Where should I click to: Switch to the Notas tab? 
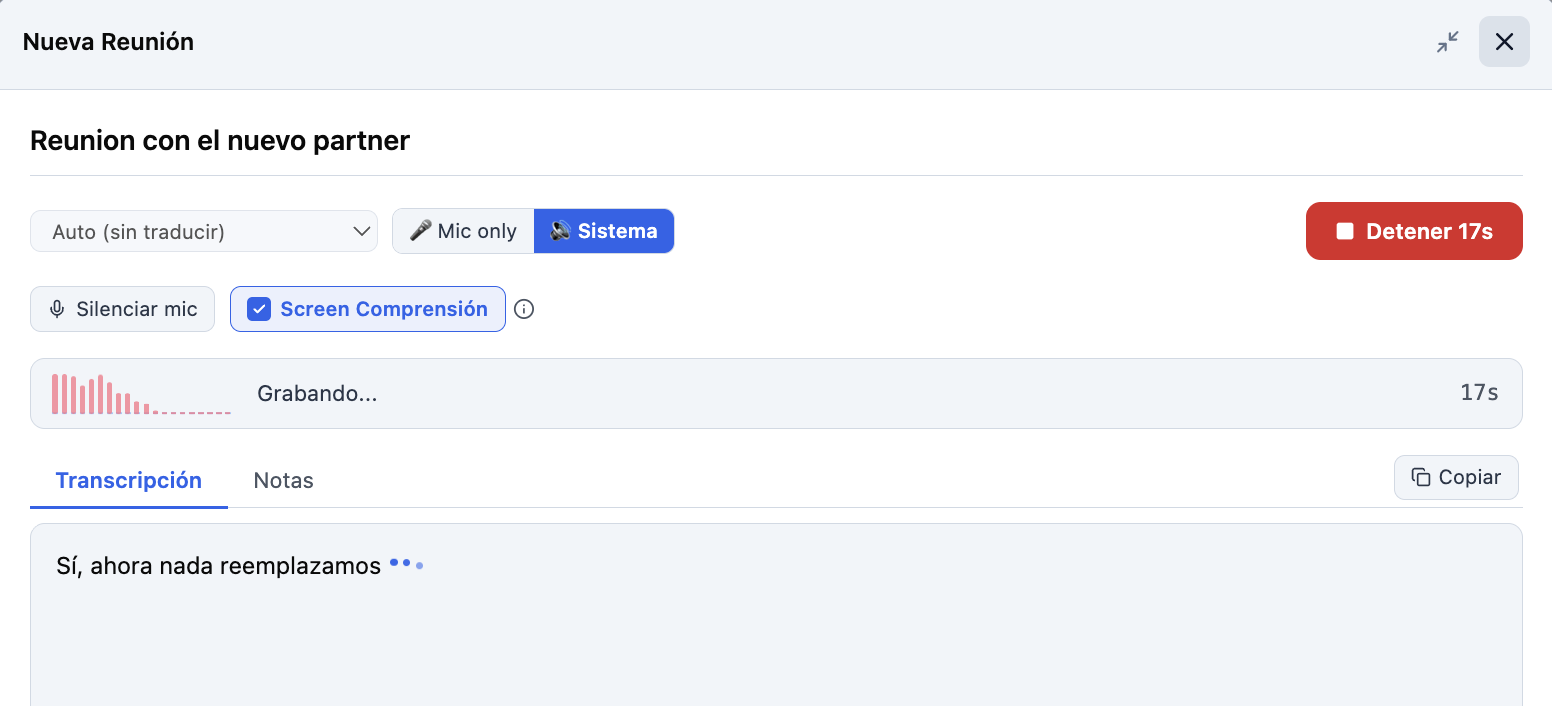(284, 481)
